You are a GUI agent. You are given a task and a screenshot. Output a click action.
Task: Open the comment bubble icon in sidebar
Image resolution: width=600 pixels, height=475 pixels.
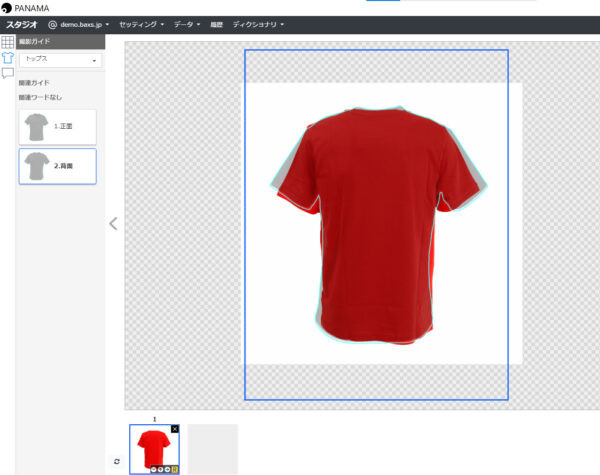point(7,73)
